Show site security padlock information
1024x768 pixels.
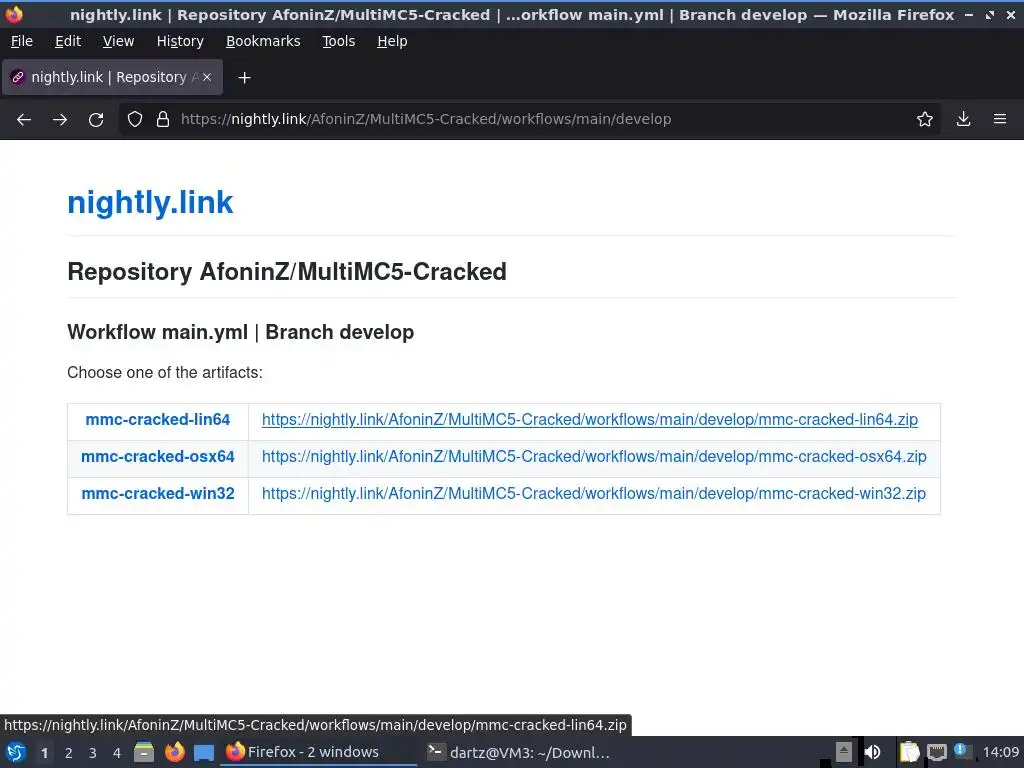(163, 119)
